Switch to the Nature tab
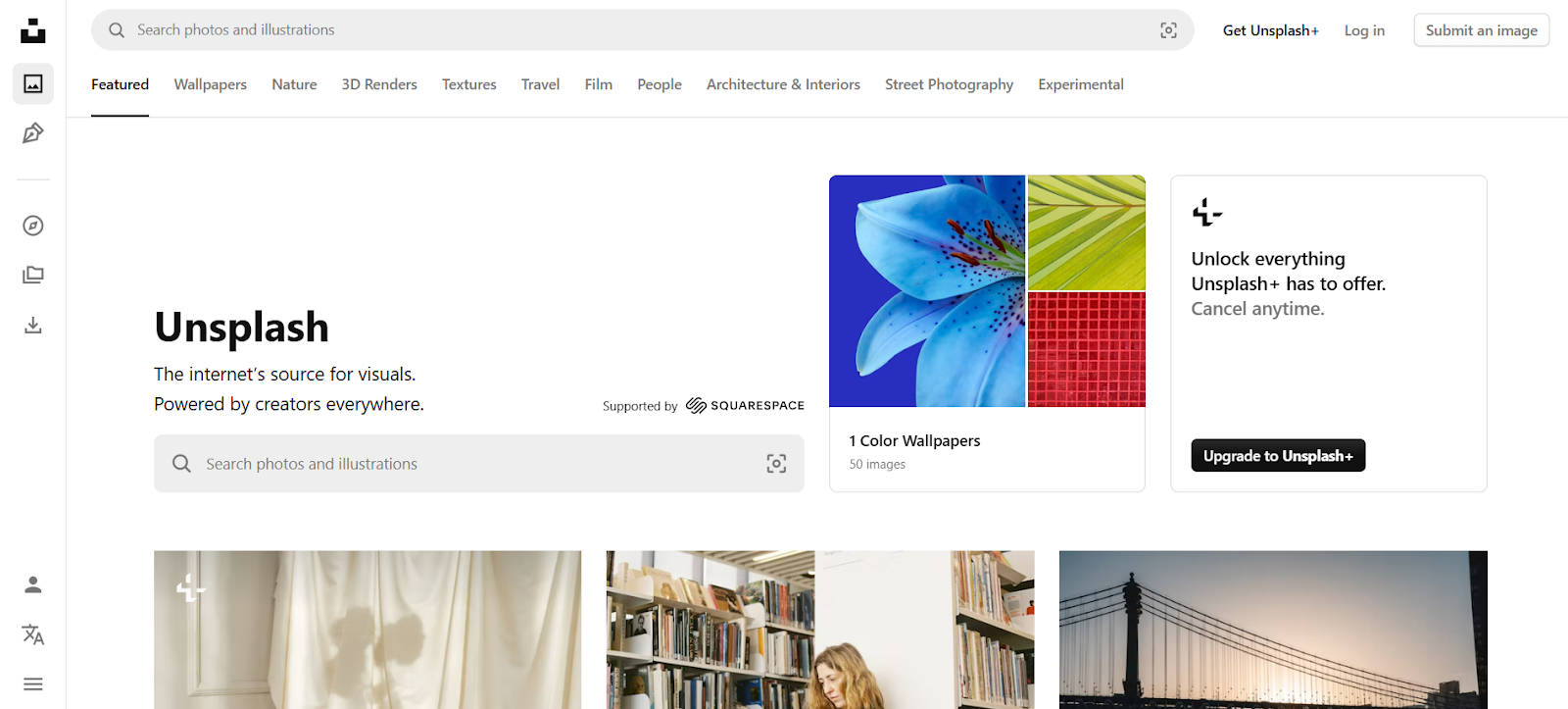This screenshot has width=1568, height=709. (x=294, y=84)
